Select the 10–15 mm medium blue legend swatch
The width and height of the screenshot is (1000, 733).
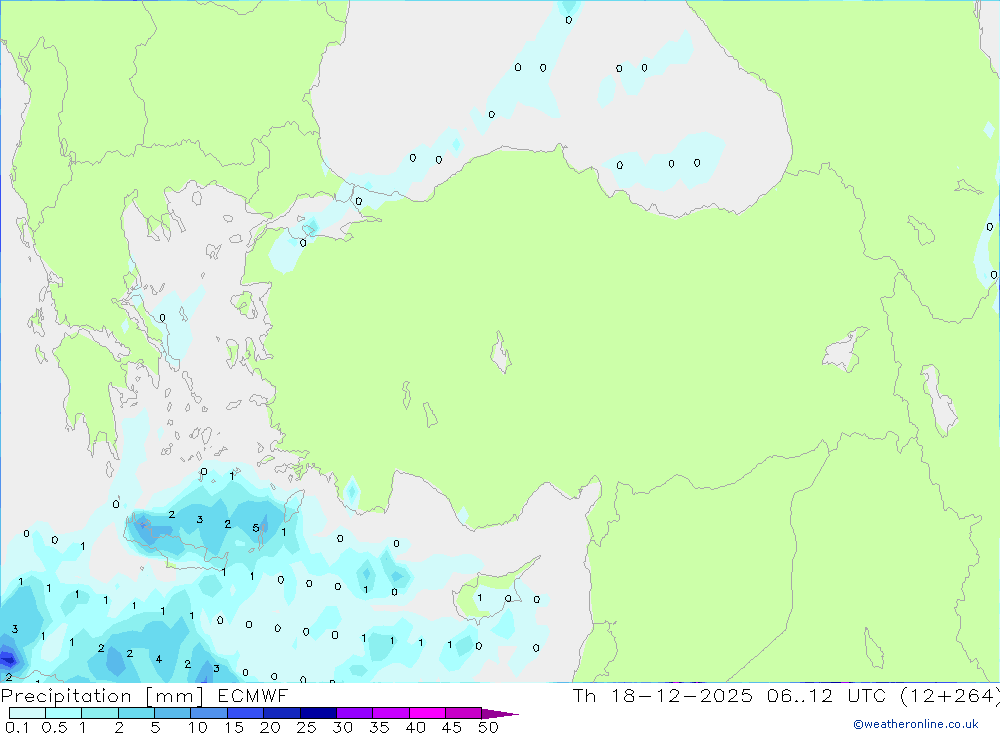(x=209, y=713)
